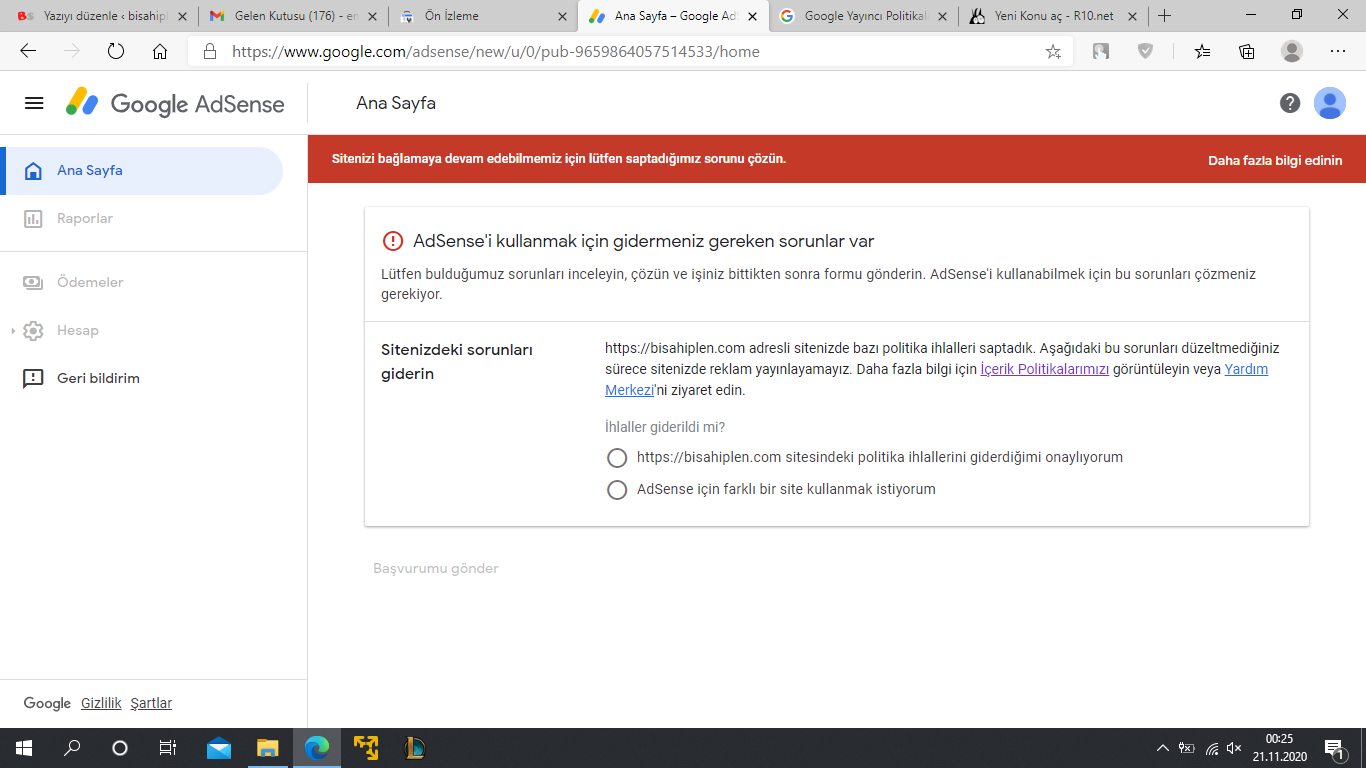The height and width of the screenshot is (768, 1366).
Task: Show hidden system tray icons
Action: [1162, 748]
